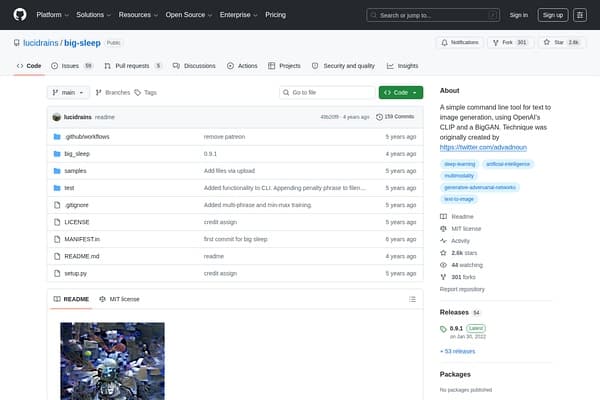Fork the repository
Screen dimensions: 600x400
pos(510,42)
